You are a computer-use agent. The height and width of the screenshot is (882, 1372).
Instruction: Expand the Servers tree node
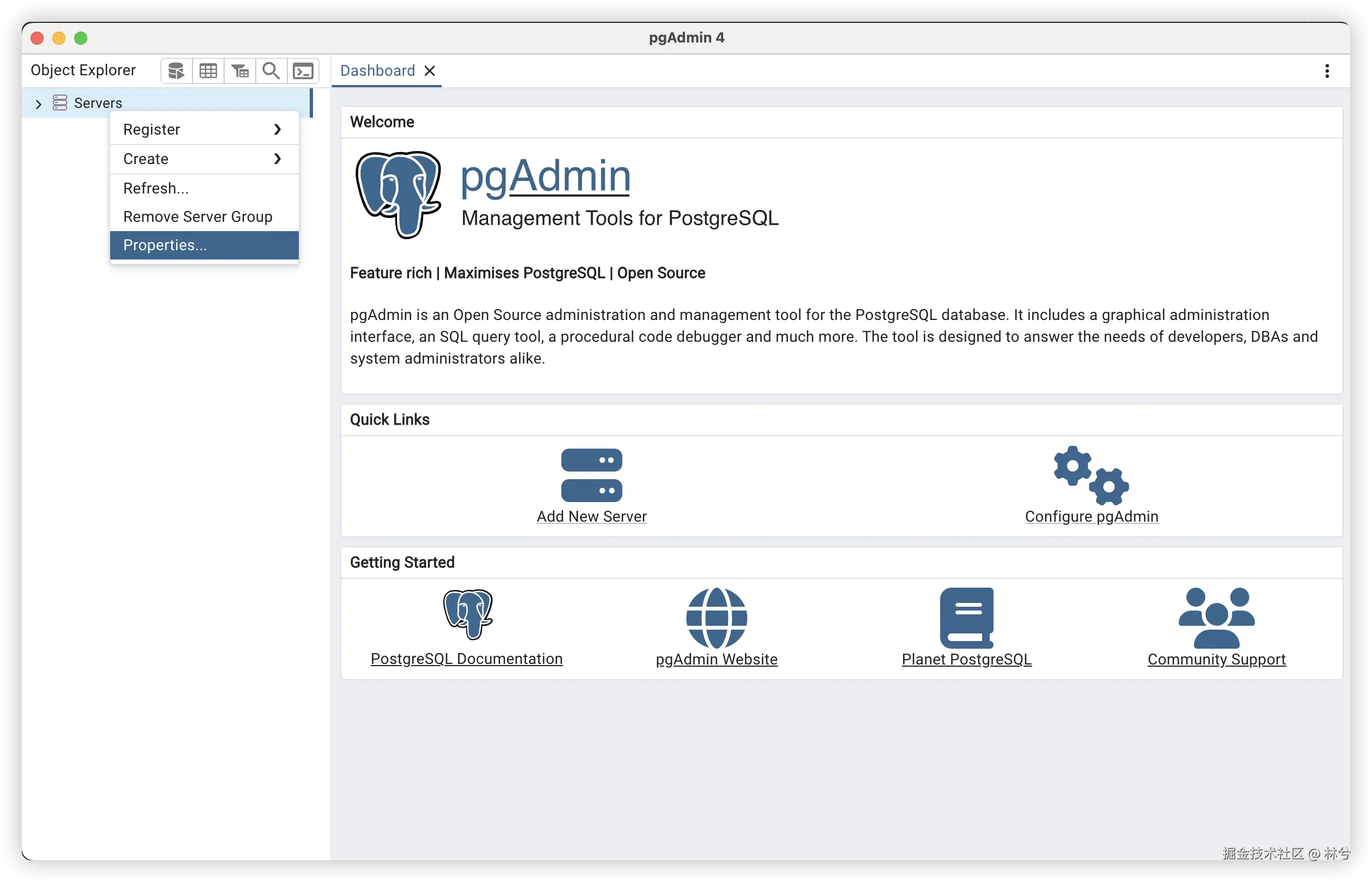(38, 104)
